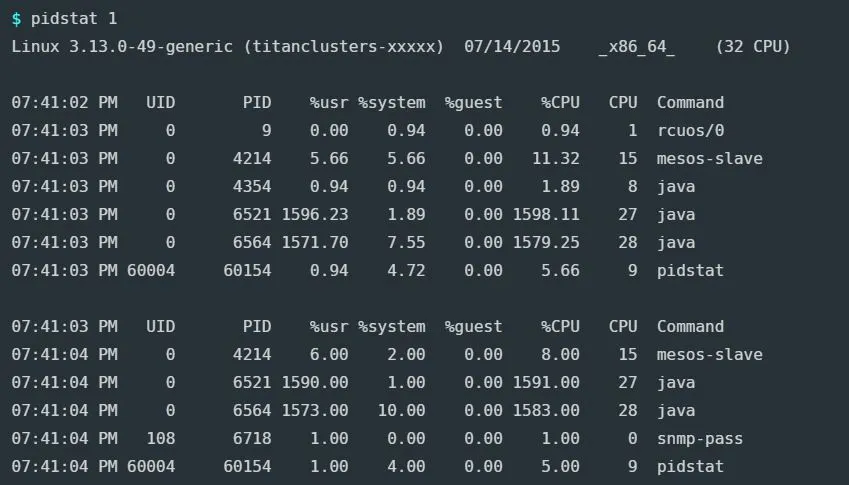Click the %usr value 1590.00
Viewport: 849px width, 485px height.
click(x=315, y=382)
